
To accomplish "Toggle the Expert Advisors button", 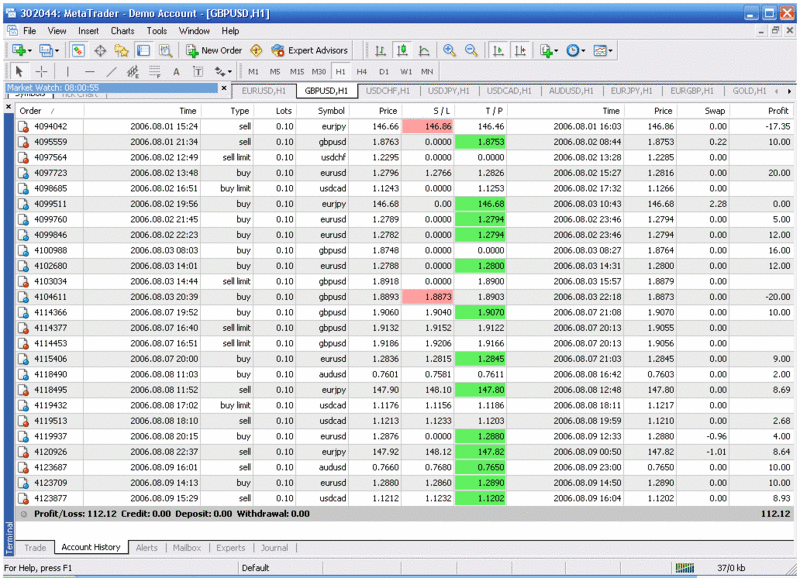I will pos(310,51).
